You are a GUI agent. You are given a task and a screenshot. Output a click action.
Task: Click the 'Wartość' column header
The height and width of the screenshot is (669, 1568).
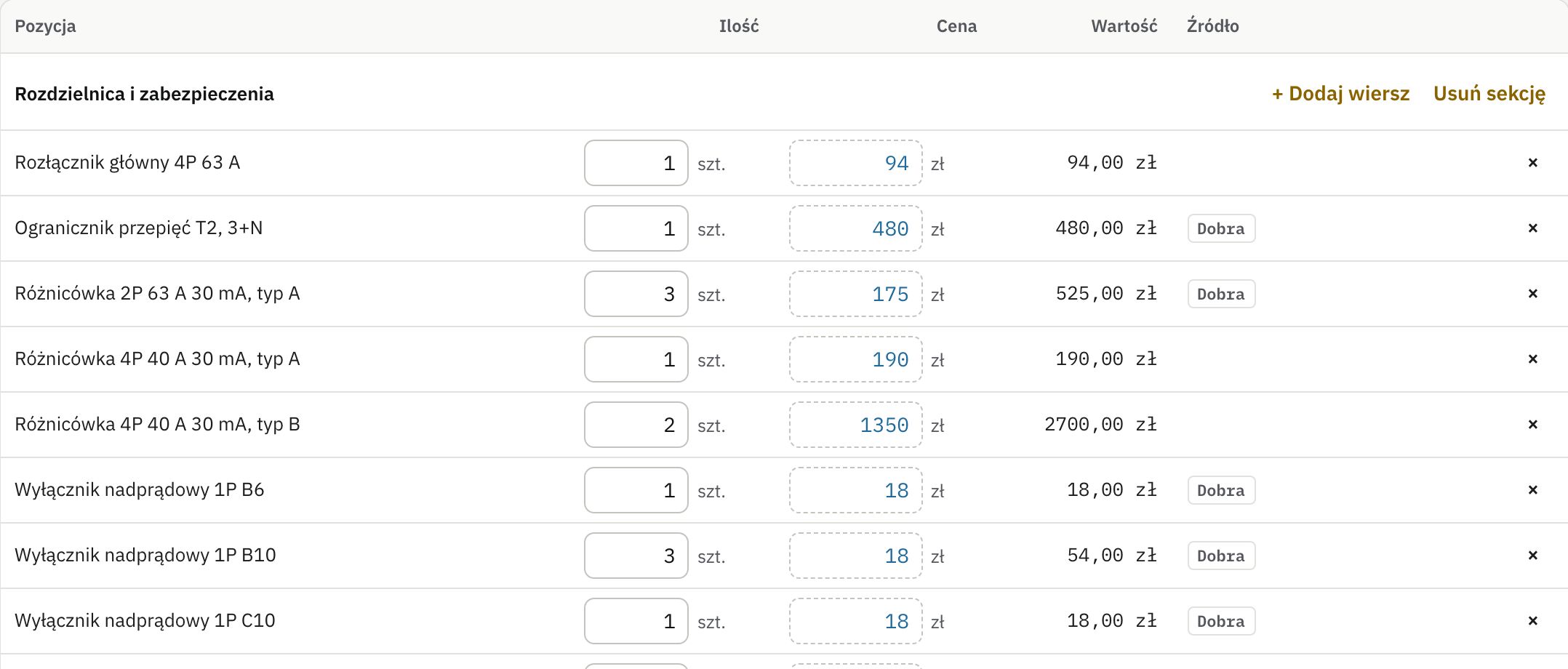click(x=1124, y=26)
